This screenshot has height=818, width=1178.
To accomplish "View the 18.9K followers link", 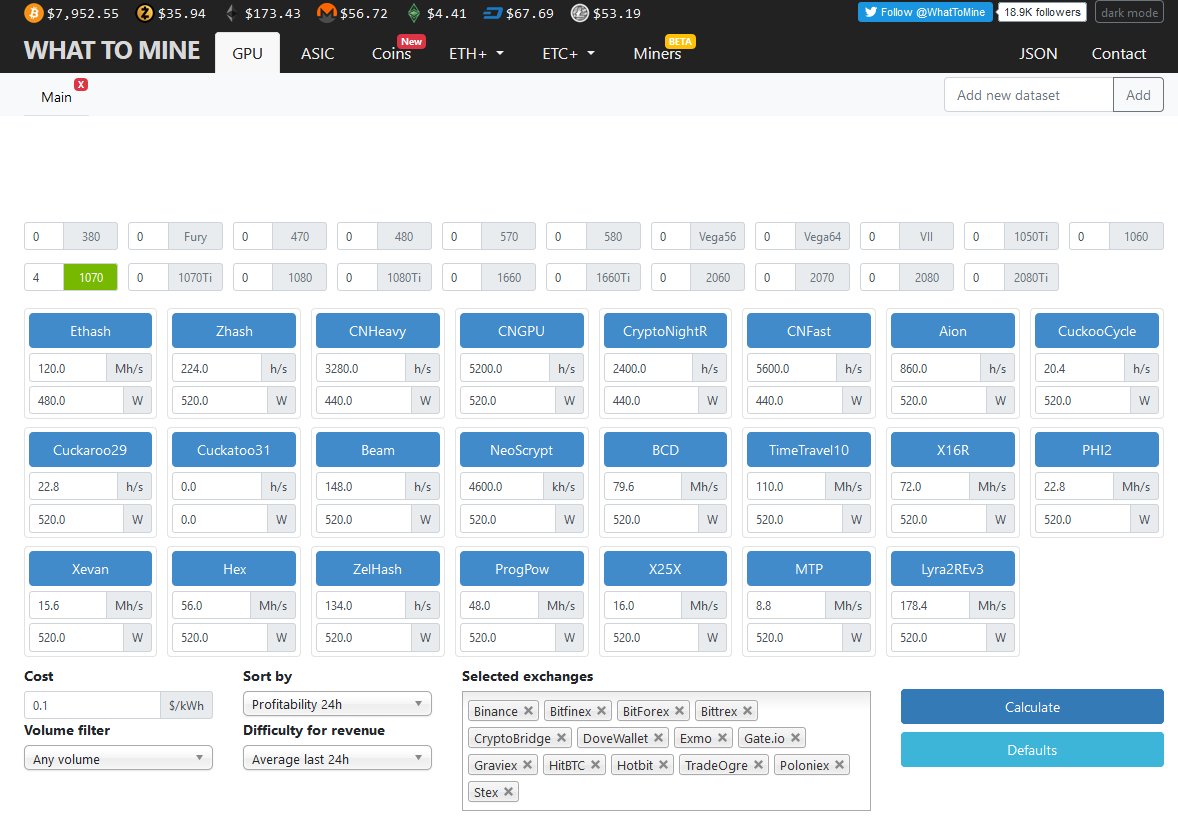I will 1042,12.
